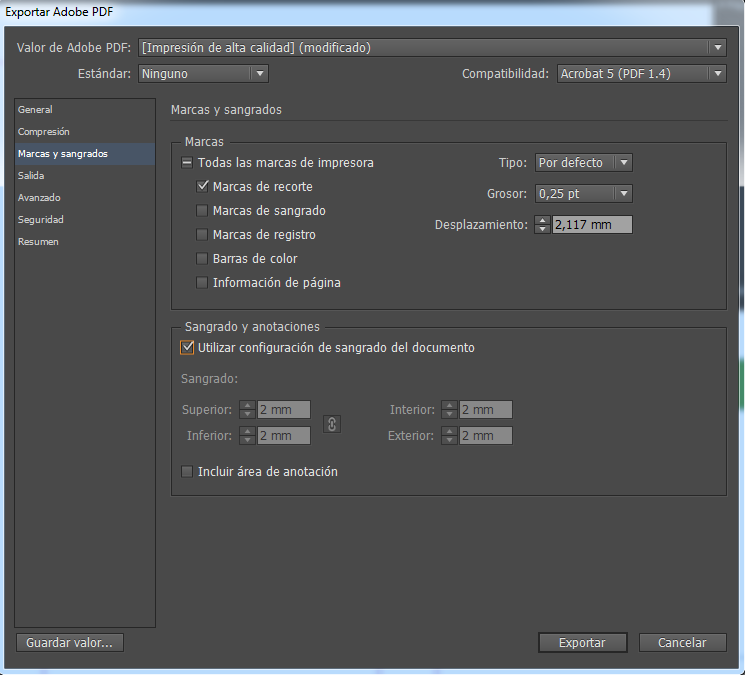This screenshot has height=675, width=745.
Task: Enable Marcas de registro
Action: point(202,235)
